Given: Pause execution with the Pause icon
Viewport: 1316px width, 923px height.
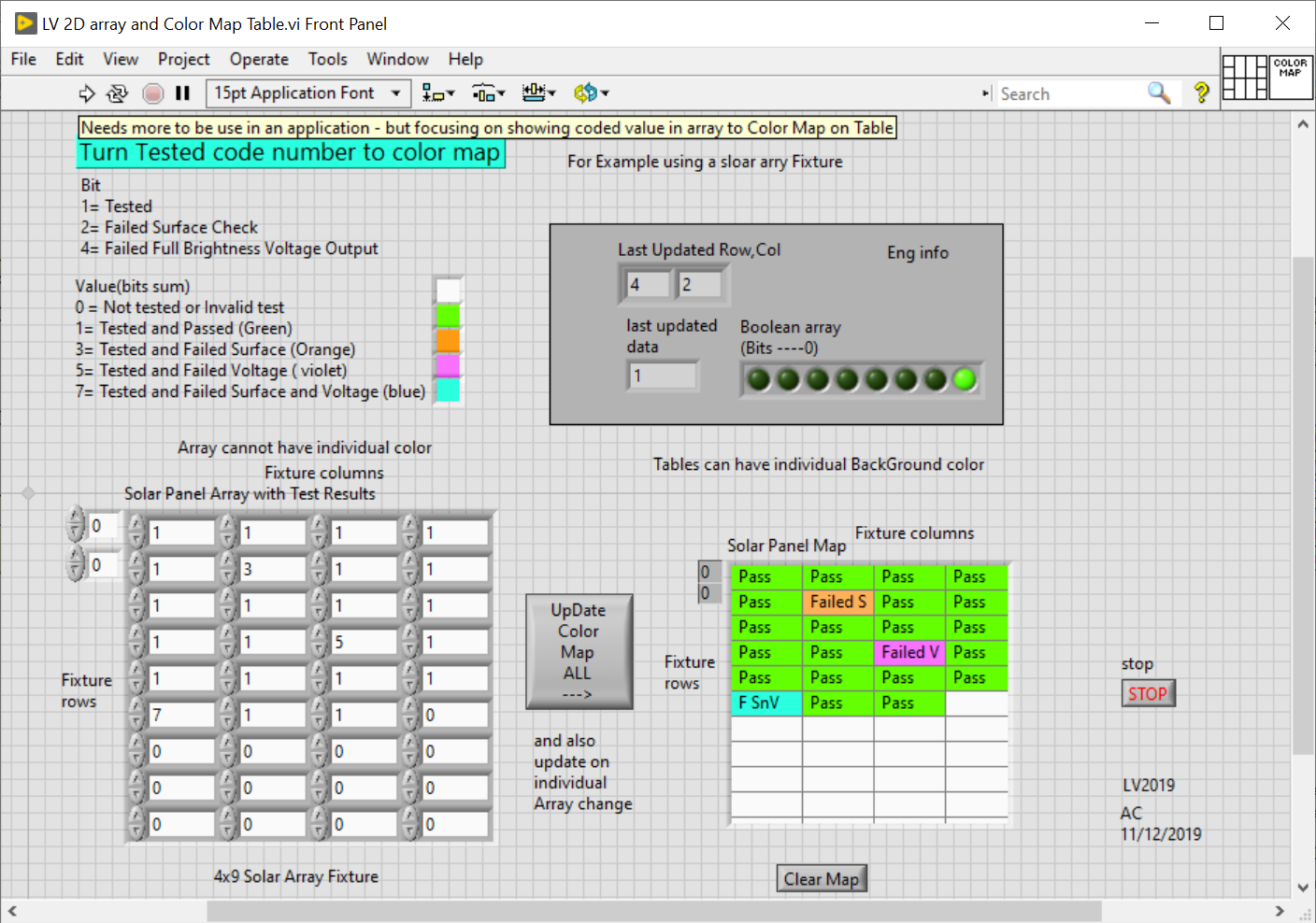Looking at the screenshot, I should [x=183, y=93].
